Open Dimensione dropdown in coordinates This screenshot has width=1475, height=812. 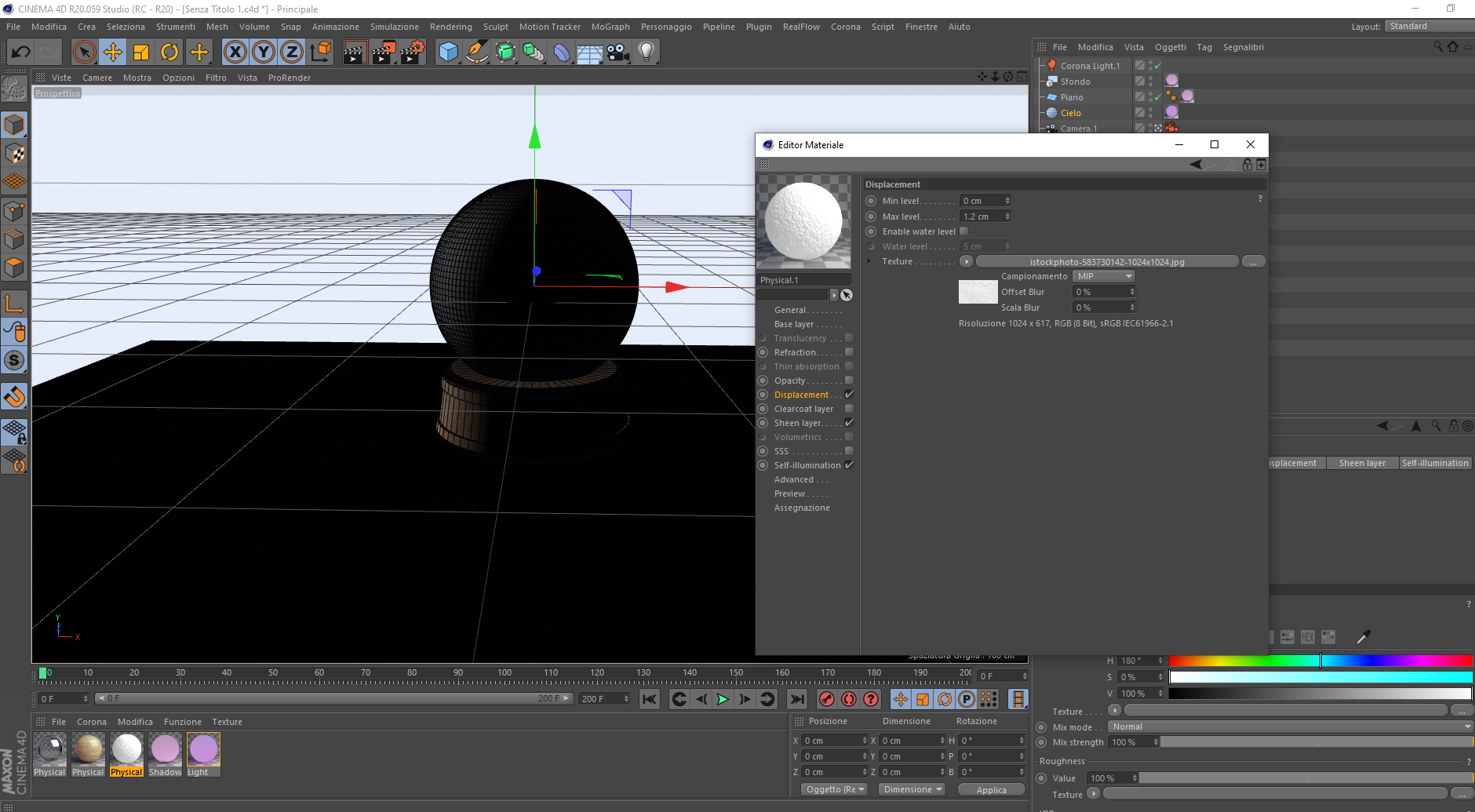[912, 789]
